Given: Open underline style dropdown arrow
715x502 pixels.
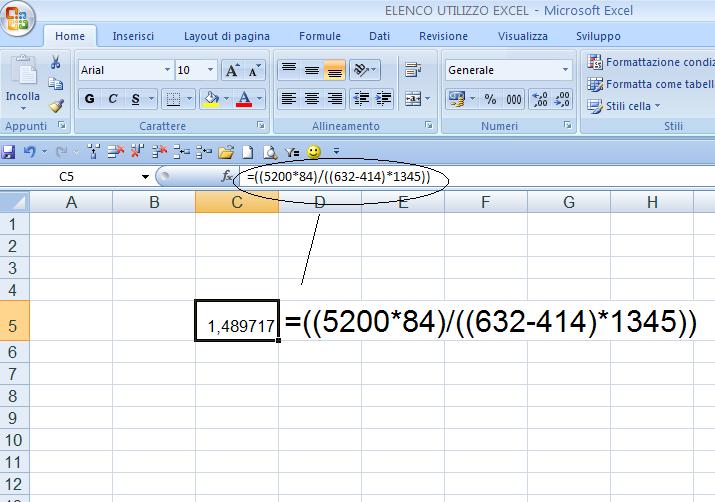Looking at the screenshot, I should pyautogui.click(x=151, y=99).
